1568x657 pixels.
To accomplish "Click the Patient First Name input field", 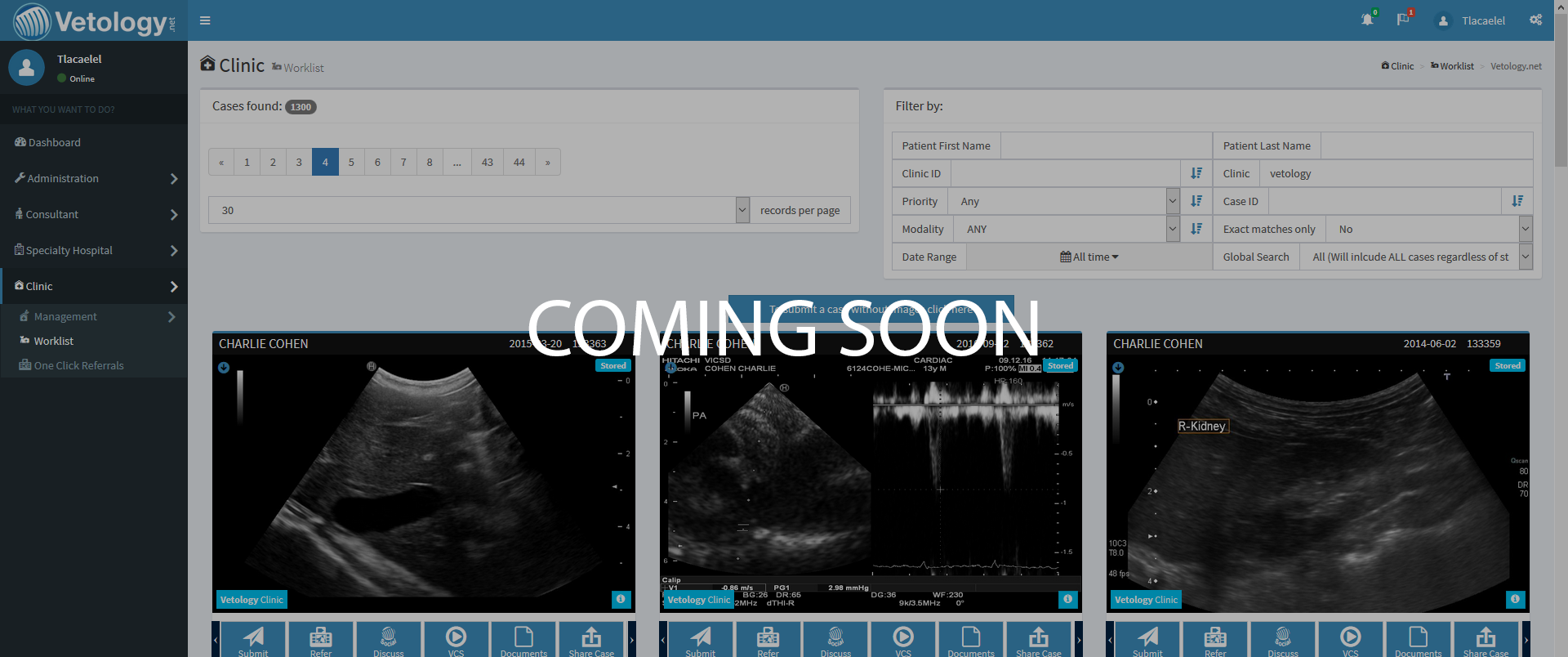I will click(x=1106, y=145).
